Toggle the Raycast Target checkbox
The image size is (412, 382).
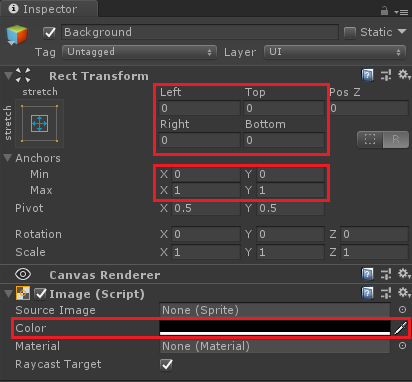166,364
